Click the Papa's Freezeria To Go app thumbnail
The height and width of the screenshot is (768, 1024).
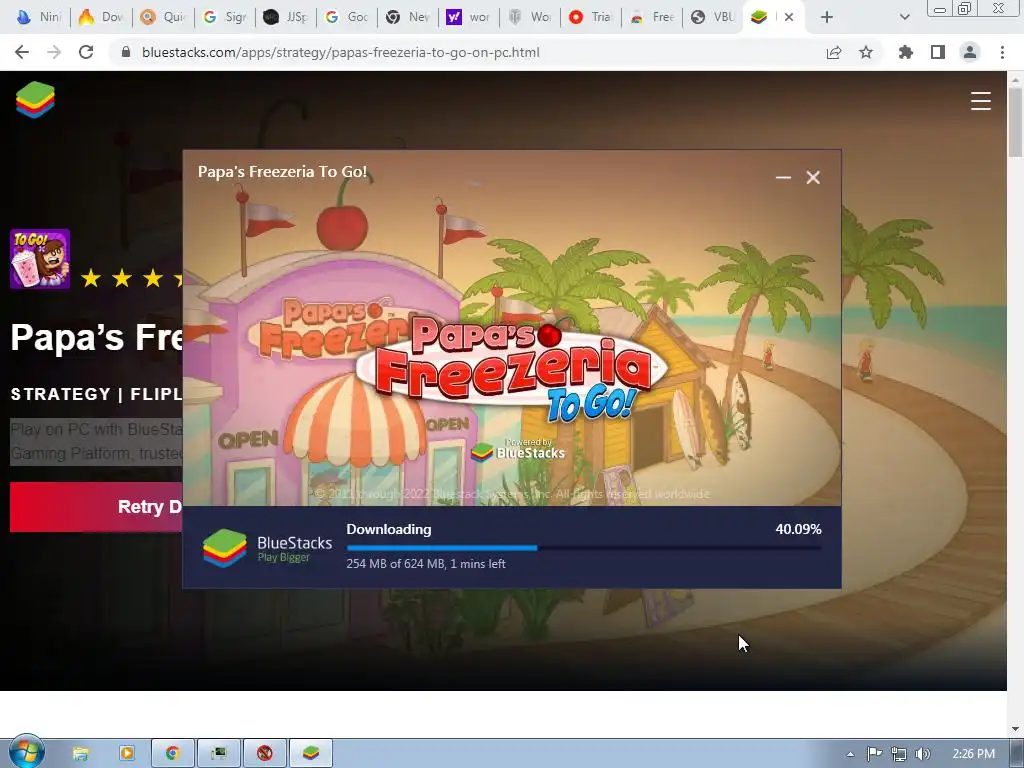point(40,259)
